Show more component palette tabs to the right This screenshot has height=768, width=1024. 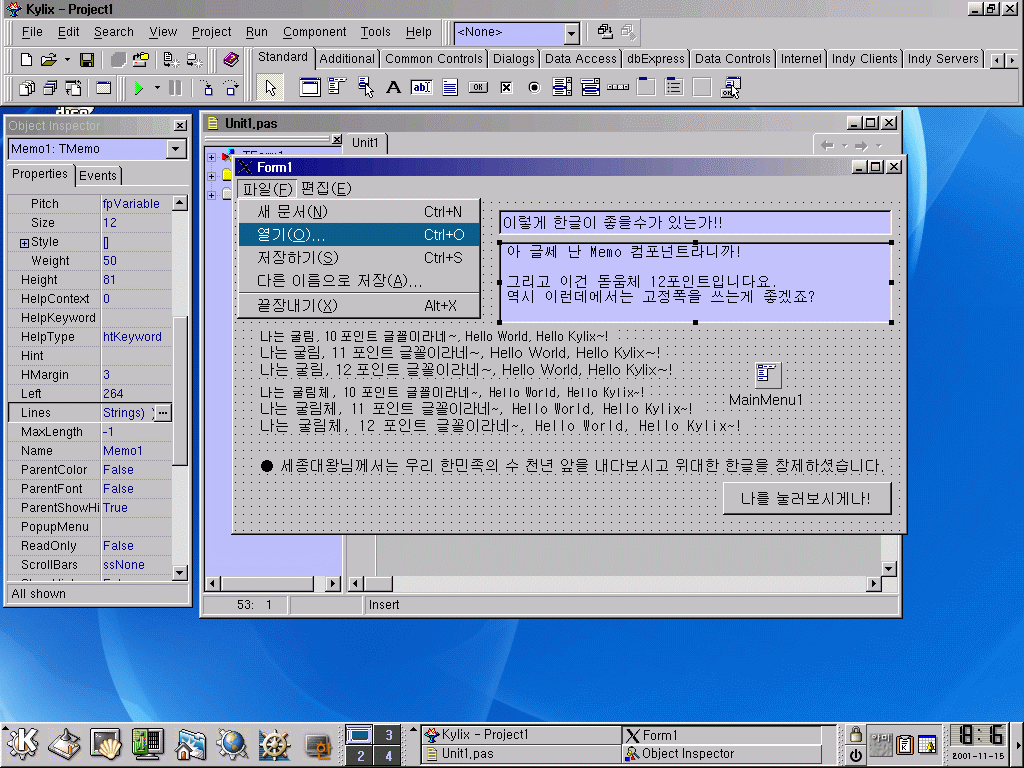pos(1012,60)
